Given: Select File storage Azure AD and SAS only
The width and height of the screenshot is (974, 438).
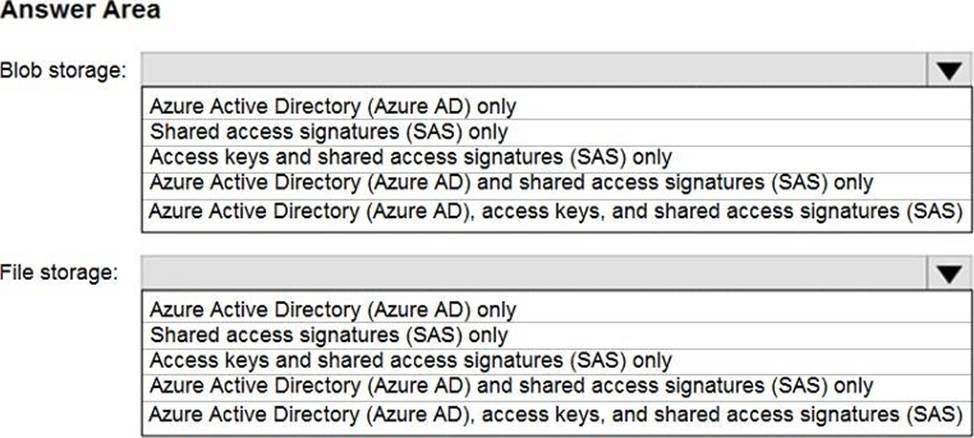Looking at the screenshot, I should tap(511, 386).
